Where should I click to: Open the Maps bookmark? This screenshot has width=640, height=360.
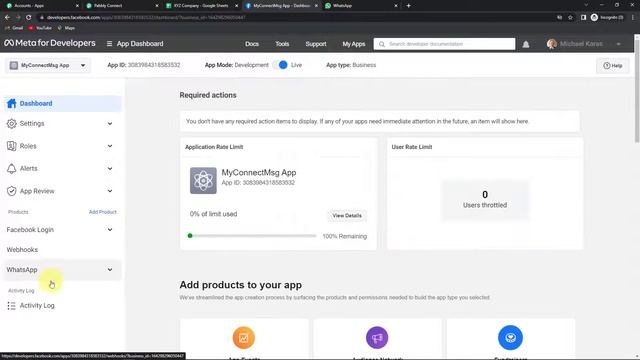click(x=66, y=28)
